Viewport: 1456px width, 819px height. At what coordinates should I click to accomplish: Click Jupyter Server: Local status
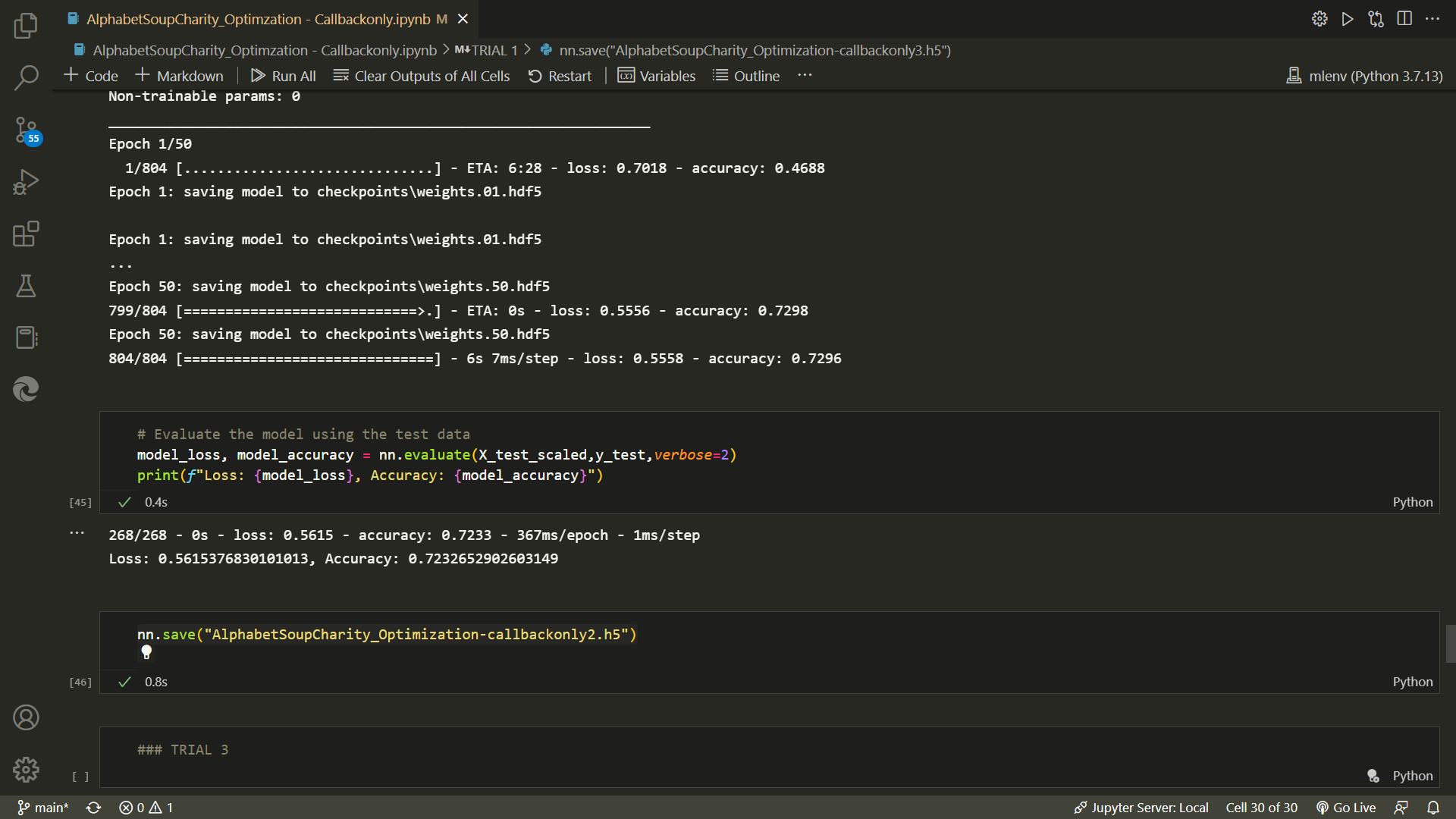(x=1141, y=808)
